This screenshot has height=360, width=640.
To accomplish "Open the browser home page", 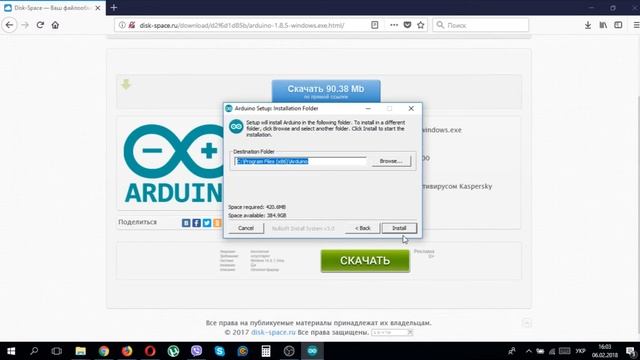I will (55, 25).
